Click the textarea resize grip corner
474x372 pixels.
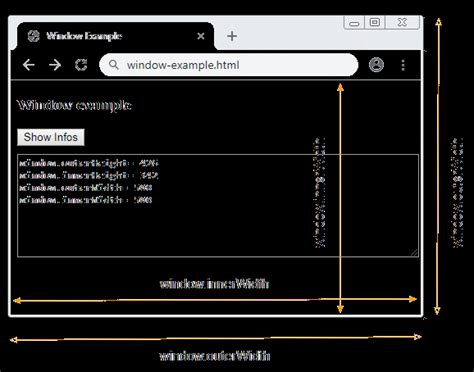click(414, 252)
